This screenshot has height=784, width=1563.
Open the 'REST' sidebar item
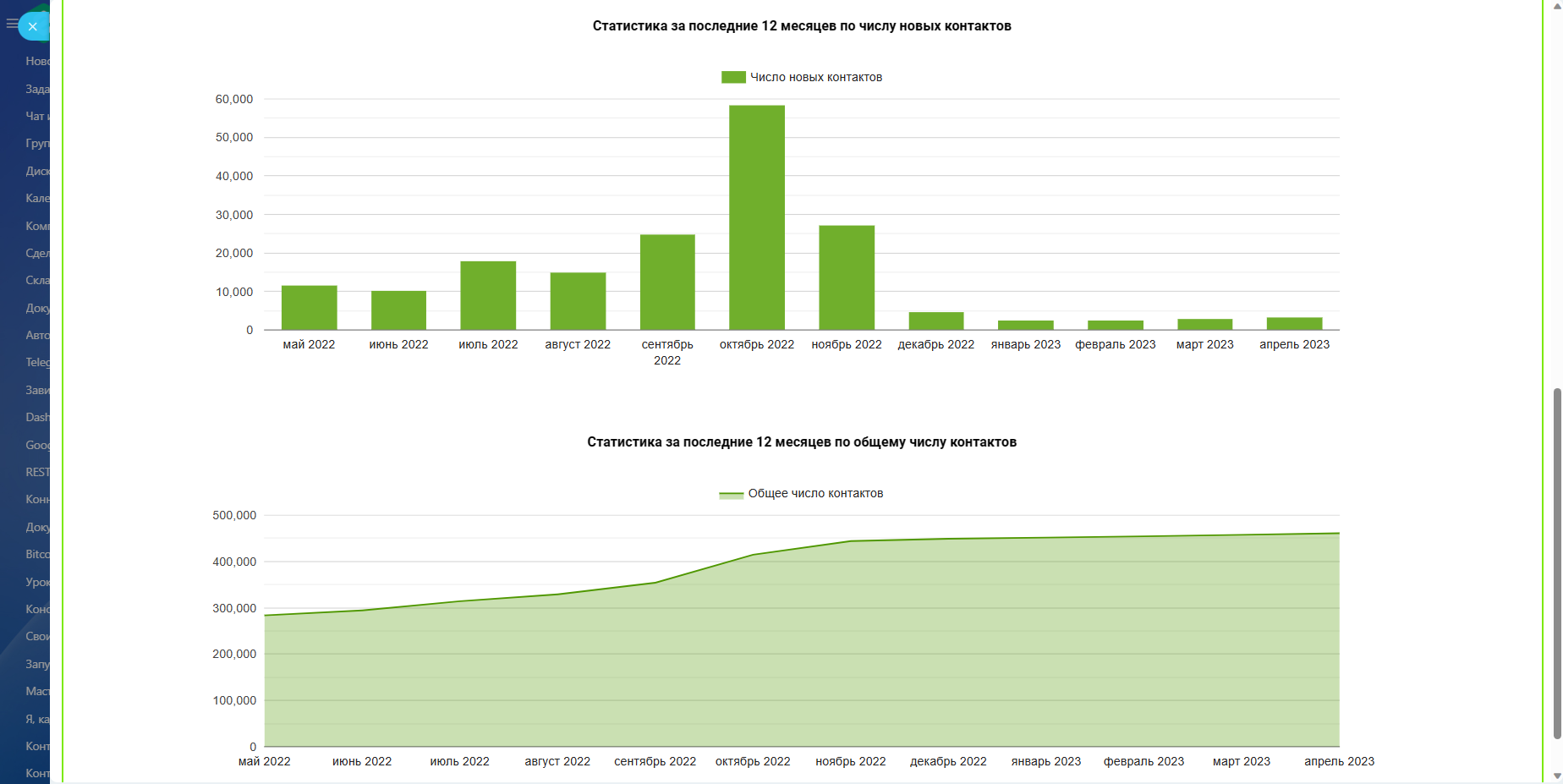[37, 472]
